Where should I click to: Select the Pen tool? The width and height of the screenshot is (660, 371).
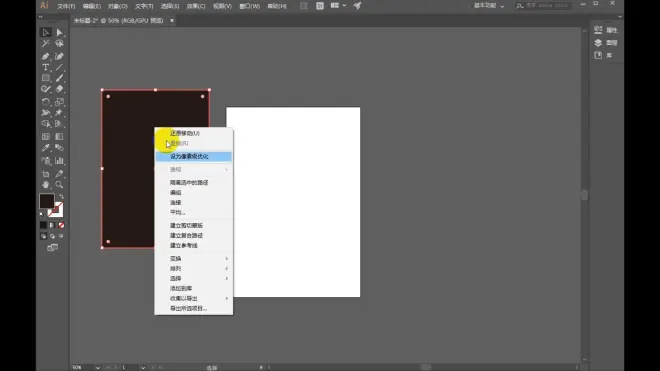(46, 56)
